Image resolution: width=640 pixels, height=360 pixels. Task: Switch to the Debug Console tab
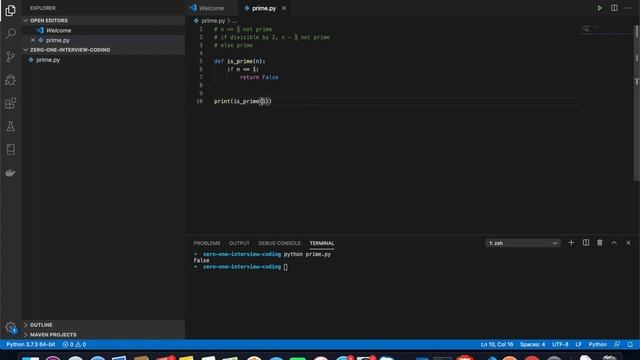[279, 243]
